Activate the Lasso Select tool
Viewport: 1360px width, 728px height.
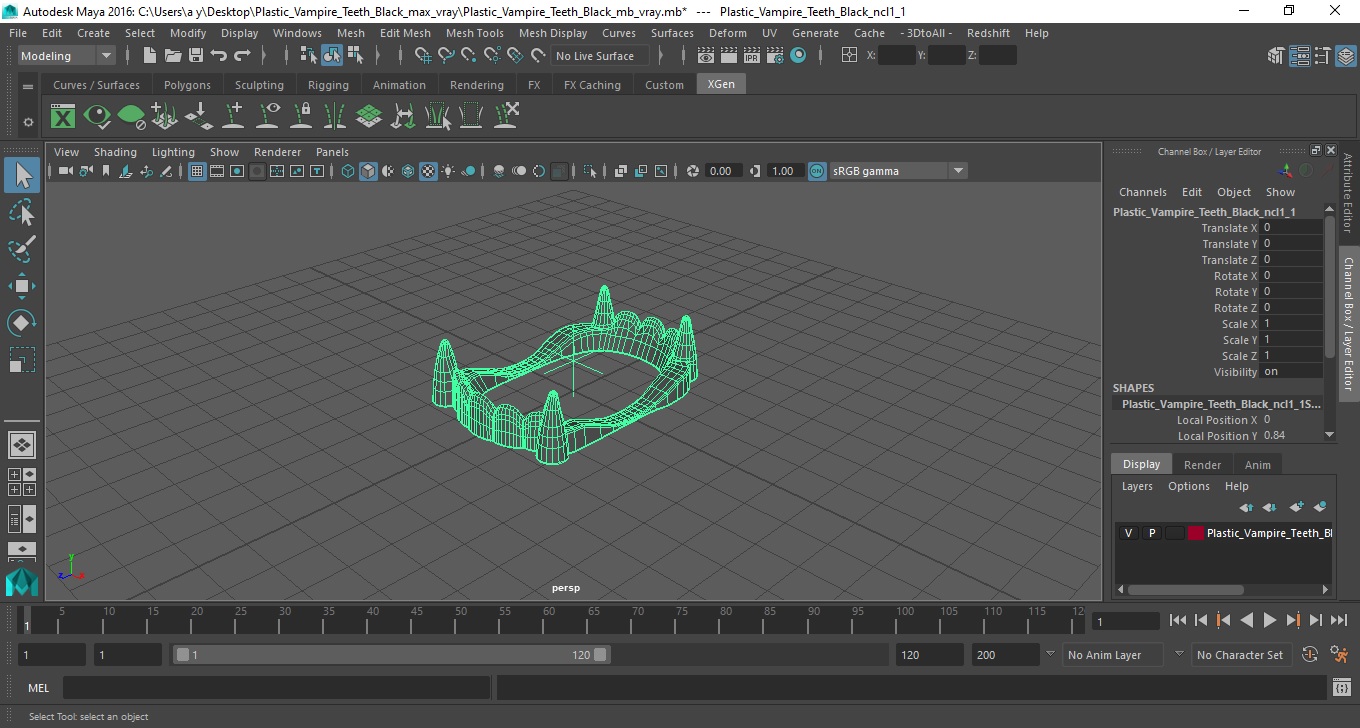pos(22,212)
